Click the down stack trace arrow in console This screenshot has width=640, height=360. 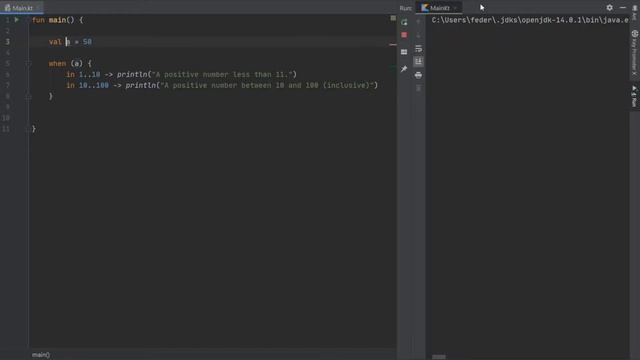click(418, 35)
